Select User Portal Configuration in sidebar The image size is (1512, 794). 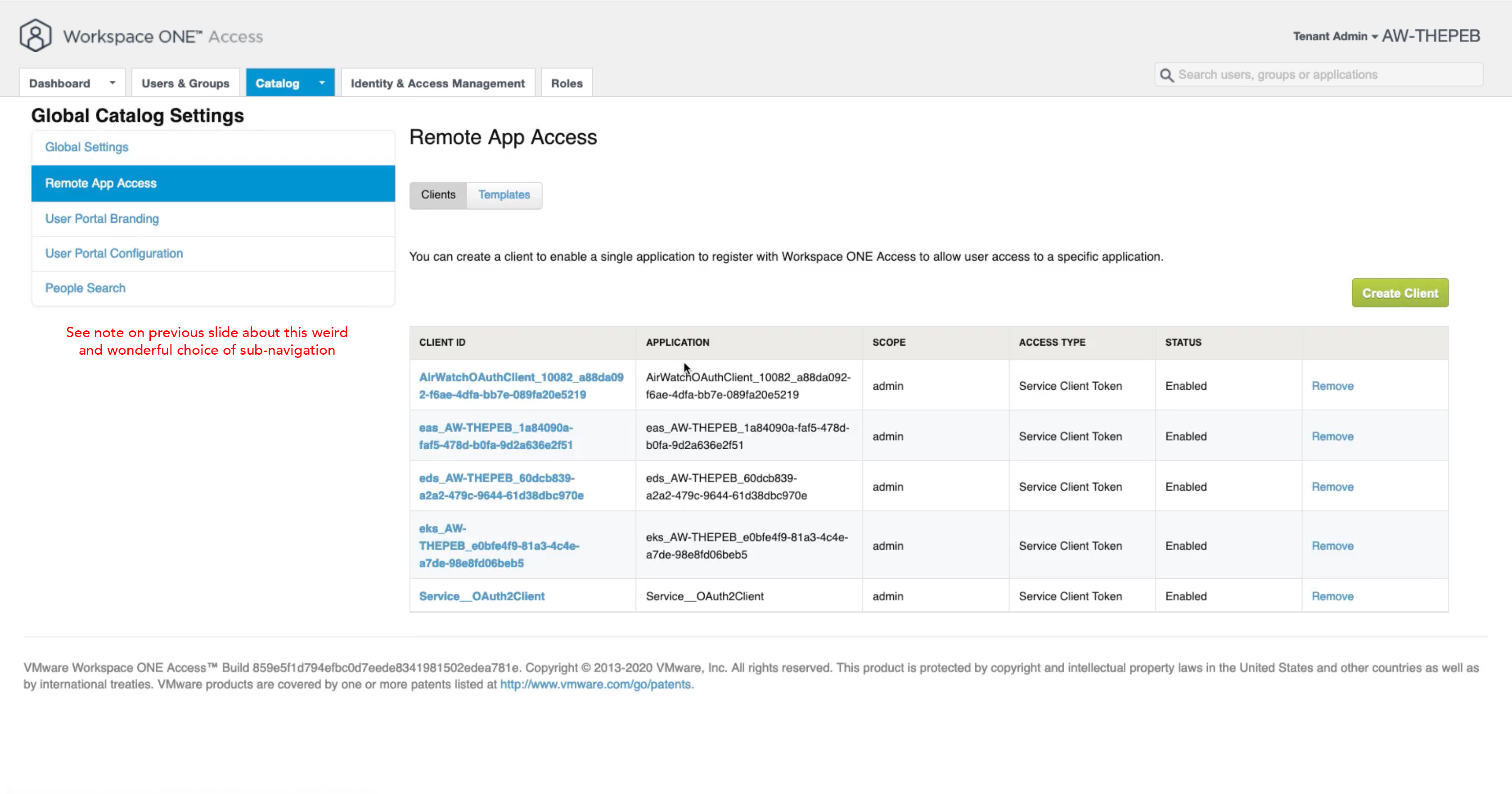114,253
